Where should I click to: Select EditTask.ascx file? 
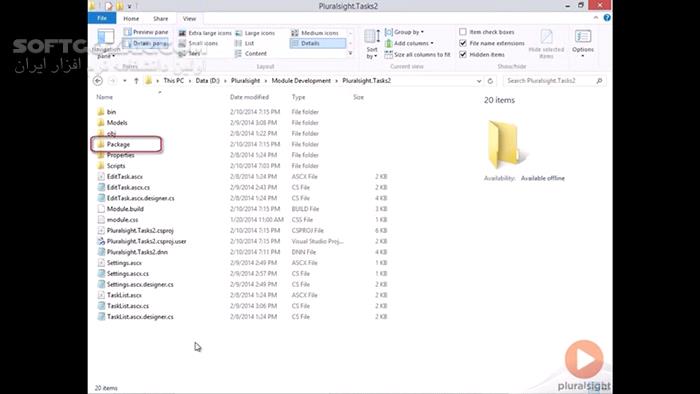[125, 177]
